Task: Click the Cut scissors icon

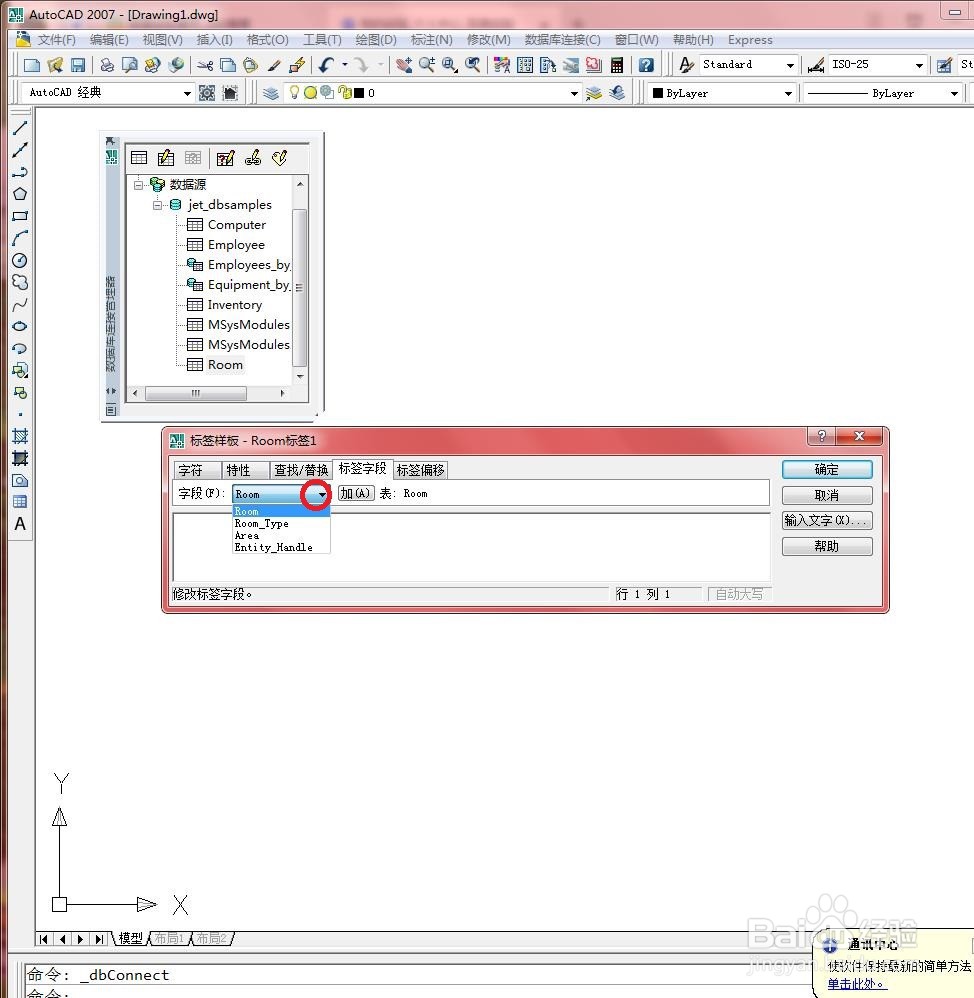Action: pyautogui.click(x=205, y=64)
